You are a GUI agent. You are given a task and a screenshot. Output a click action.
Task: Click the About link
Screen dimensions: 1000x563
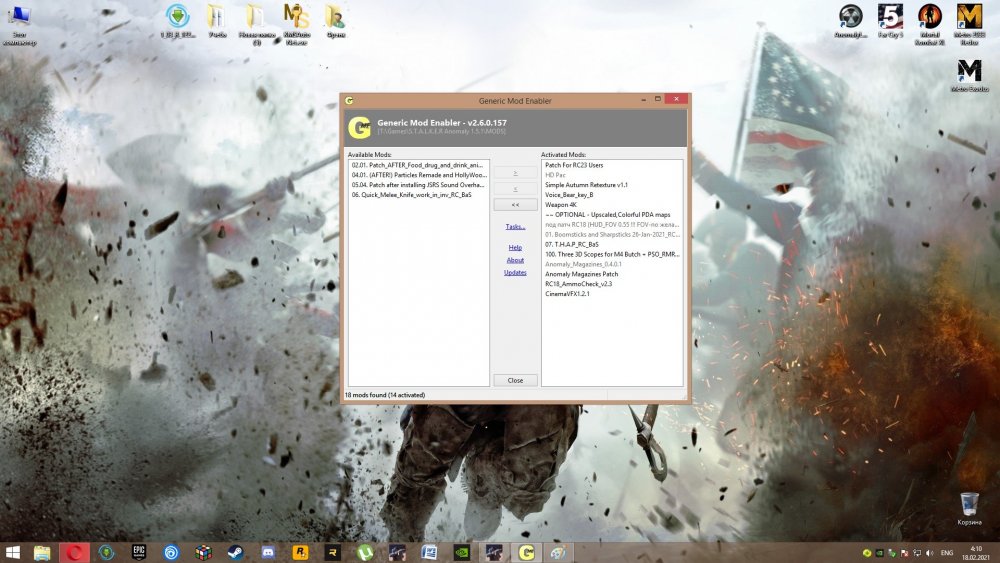click(515, 260)
